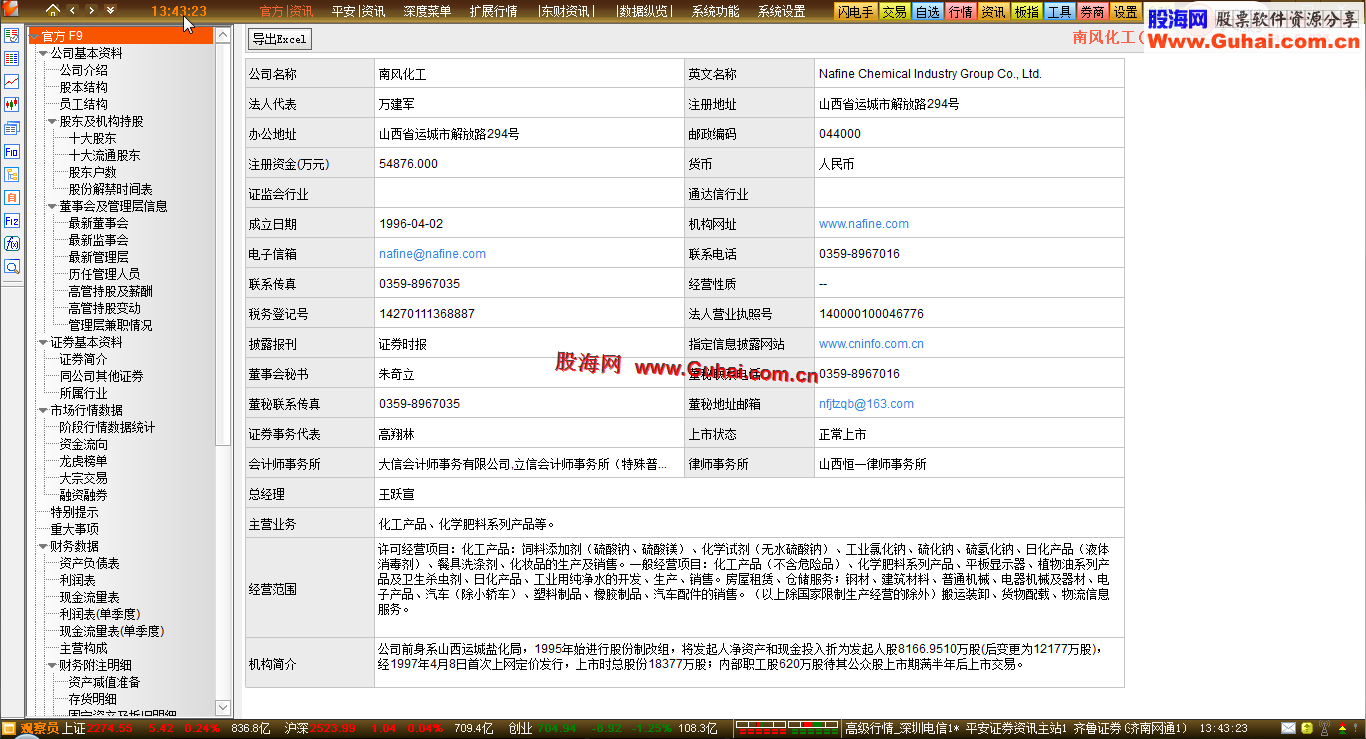The height and width of the screenshot is (739, 1366).
Task: Click the F10 sidebar icon
Action: point(12,152)
